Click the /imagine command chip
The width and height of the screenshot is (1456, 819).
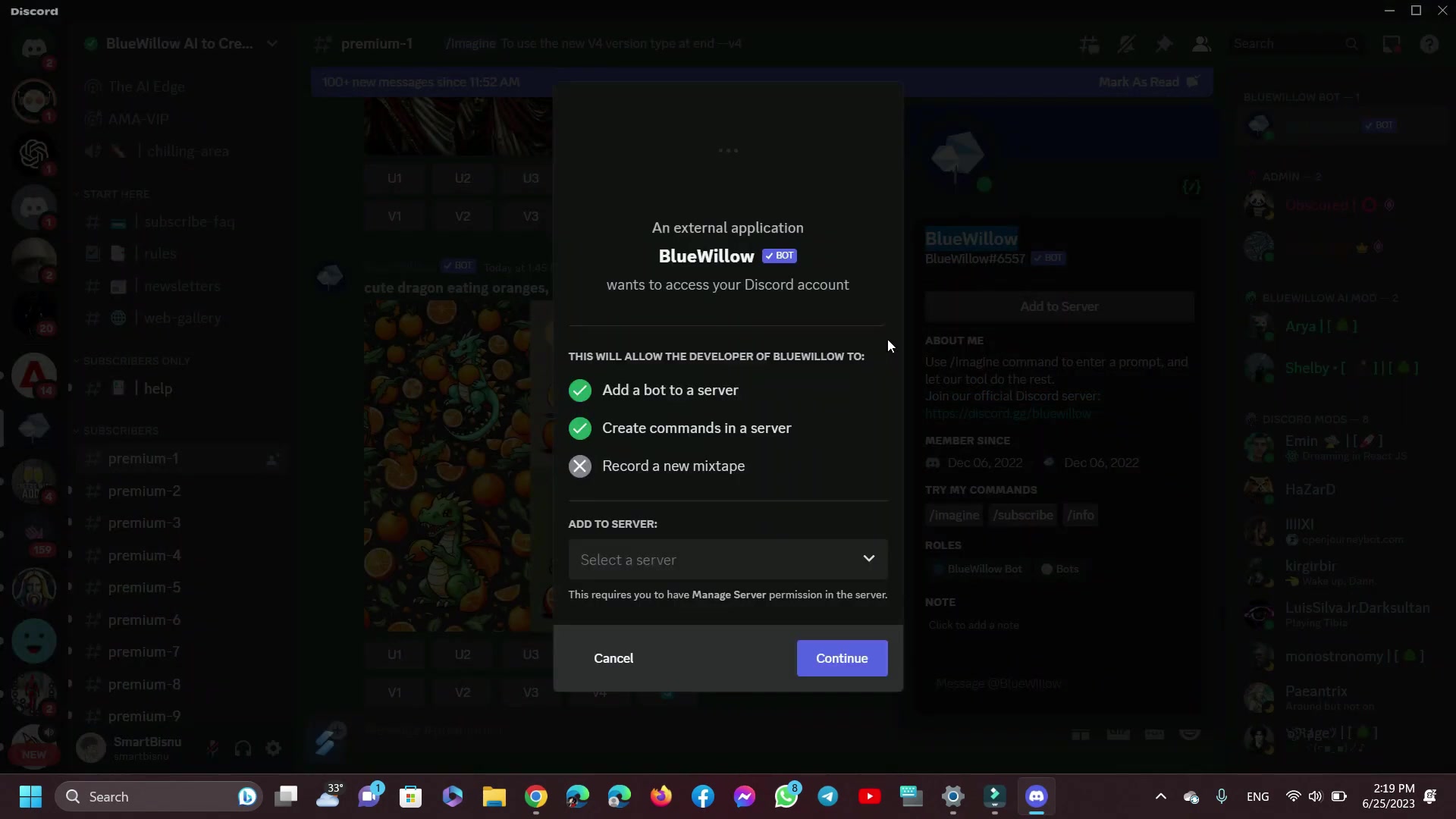(x=954, y=515)
